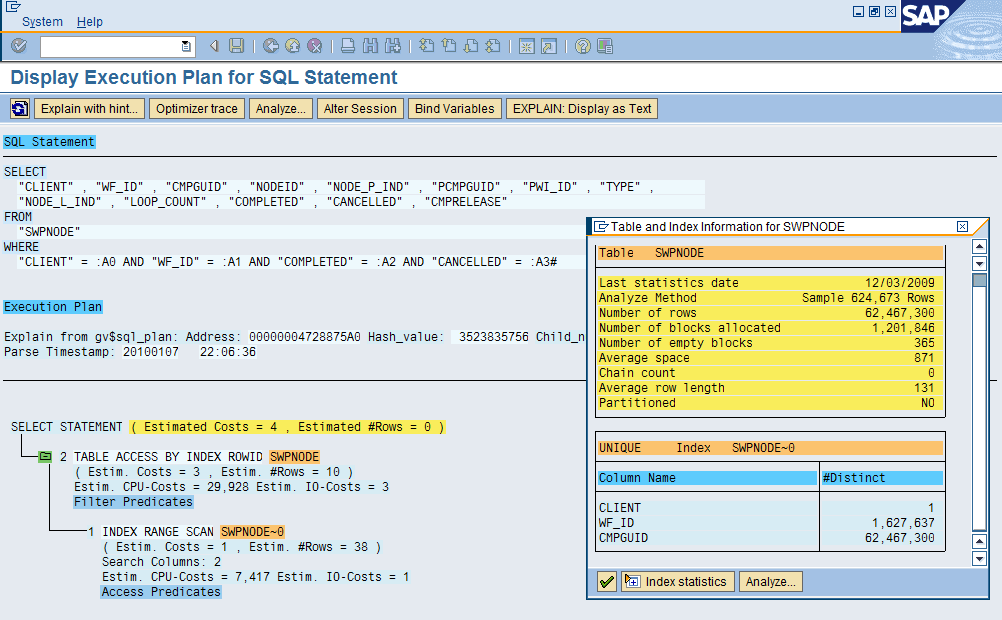Open the command field history dropdown
Image resolution: width=1002 pixels, height=620 pixels.
point(186,46)
